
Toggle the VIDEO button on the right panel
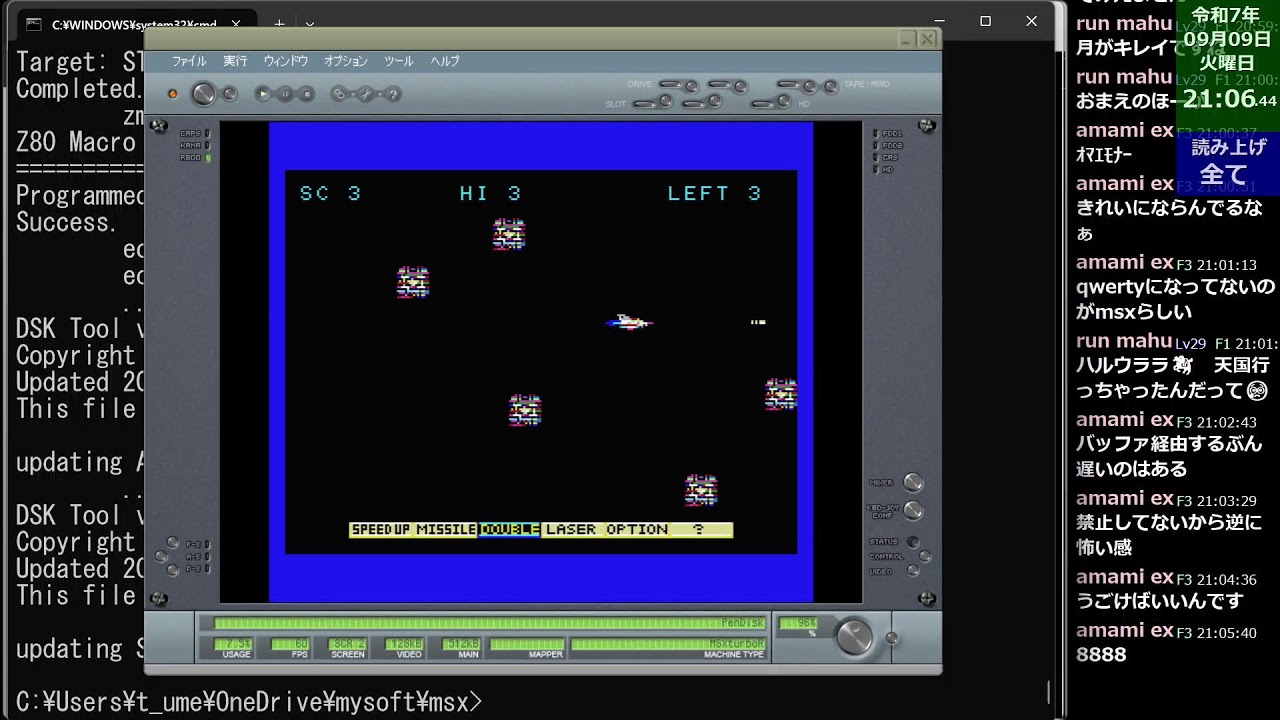pyautogui.click(x=912, y=571)
